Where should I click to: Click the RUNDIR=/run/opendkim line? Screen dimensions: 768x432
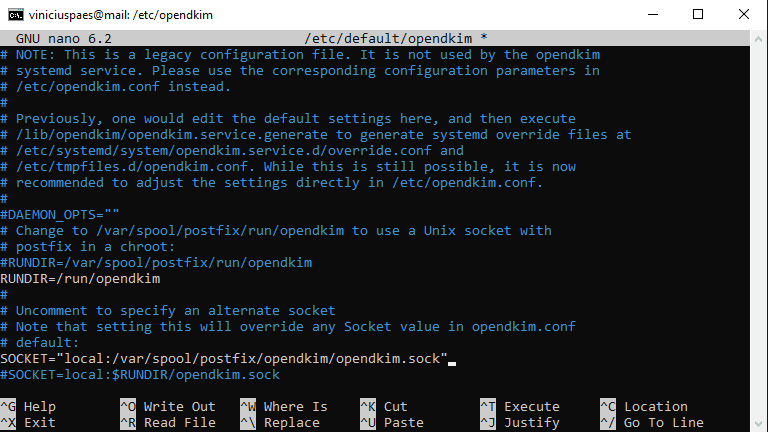(x=80, y=279)
